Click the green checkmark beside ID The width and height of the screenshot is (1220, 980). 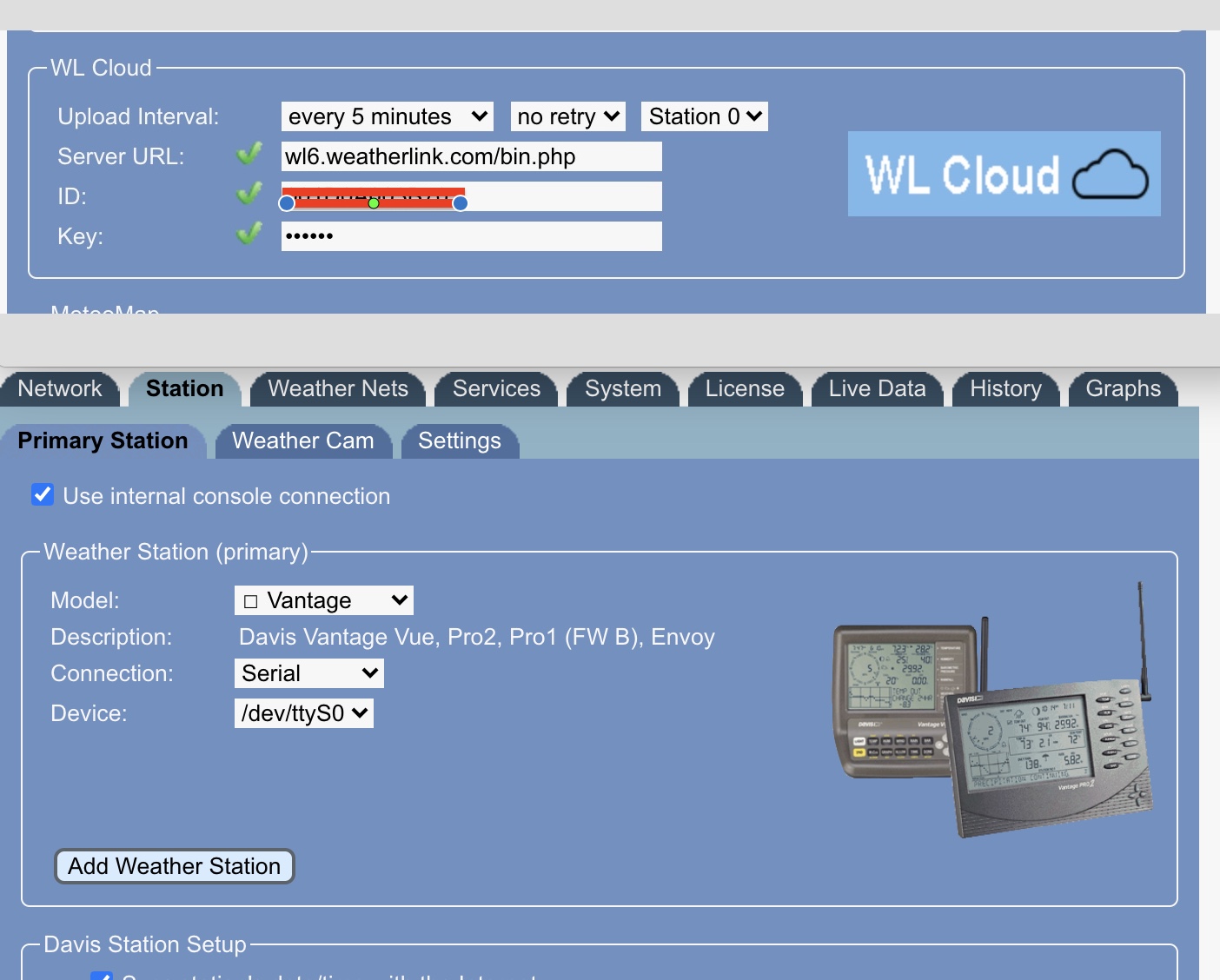[249, 193]
